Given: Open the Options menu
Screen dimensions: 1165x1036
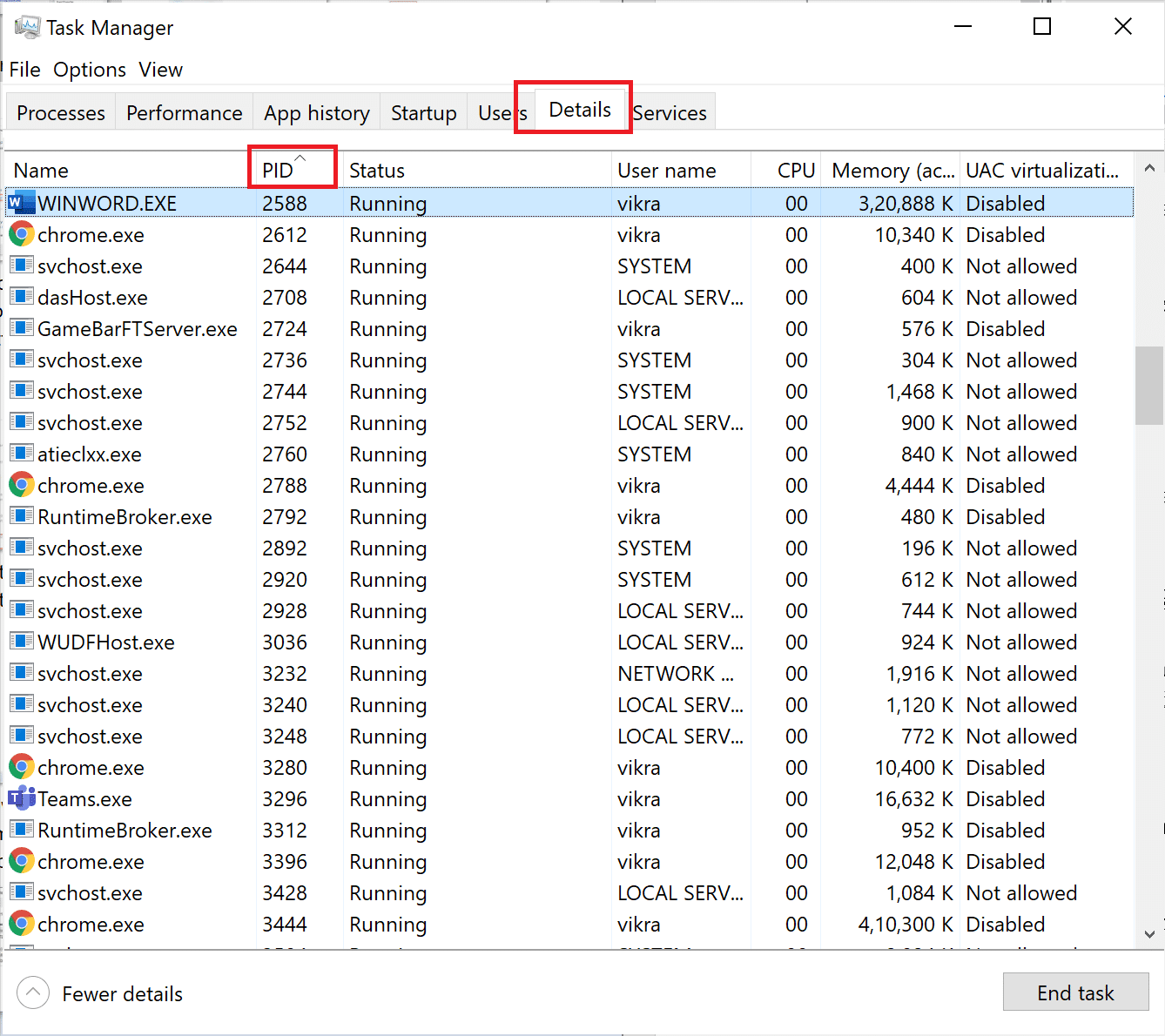Looking at the screenshot, I should pyautogui.click(x=89, y=70).
